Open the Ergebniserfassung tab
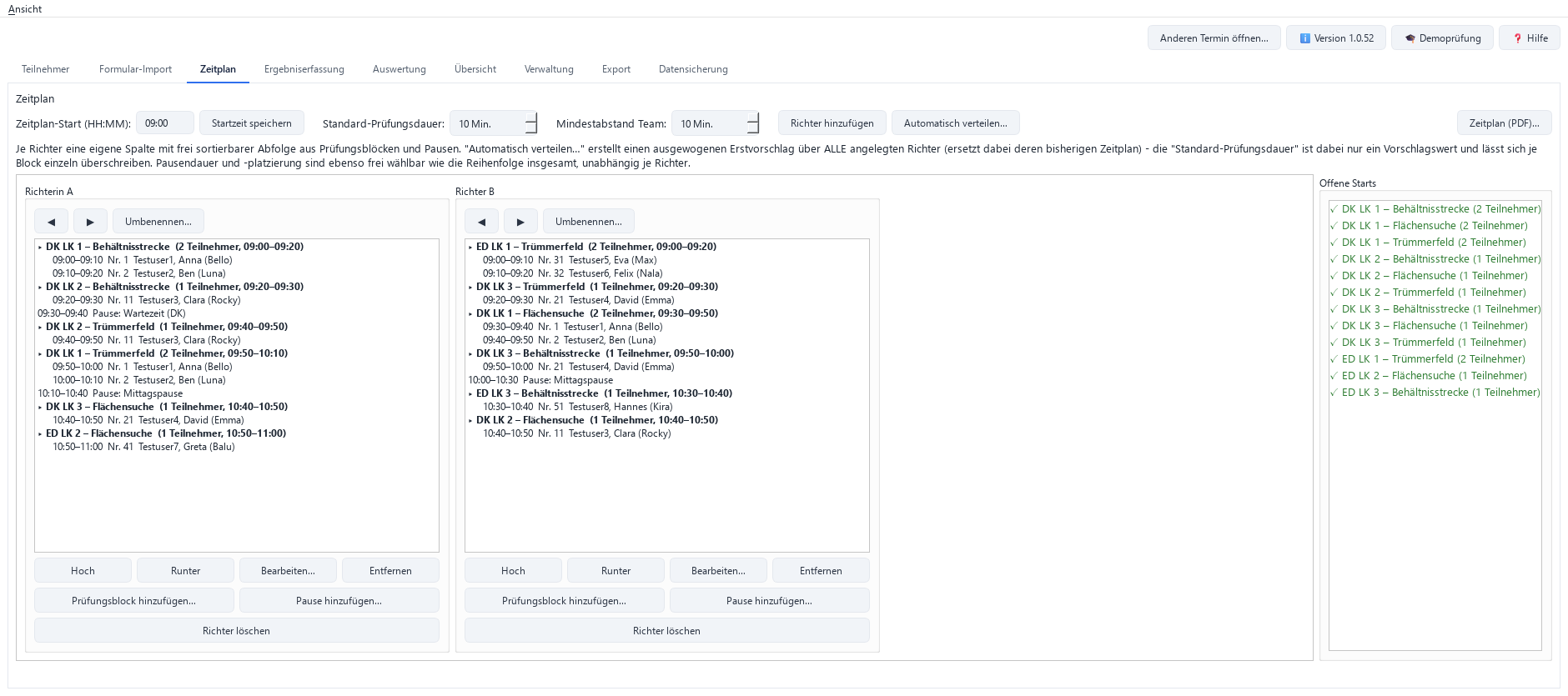The image size is (1568, 696). point(304,69)
